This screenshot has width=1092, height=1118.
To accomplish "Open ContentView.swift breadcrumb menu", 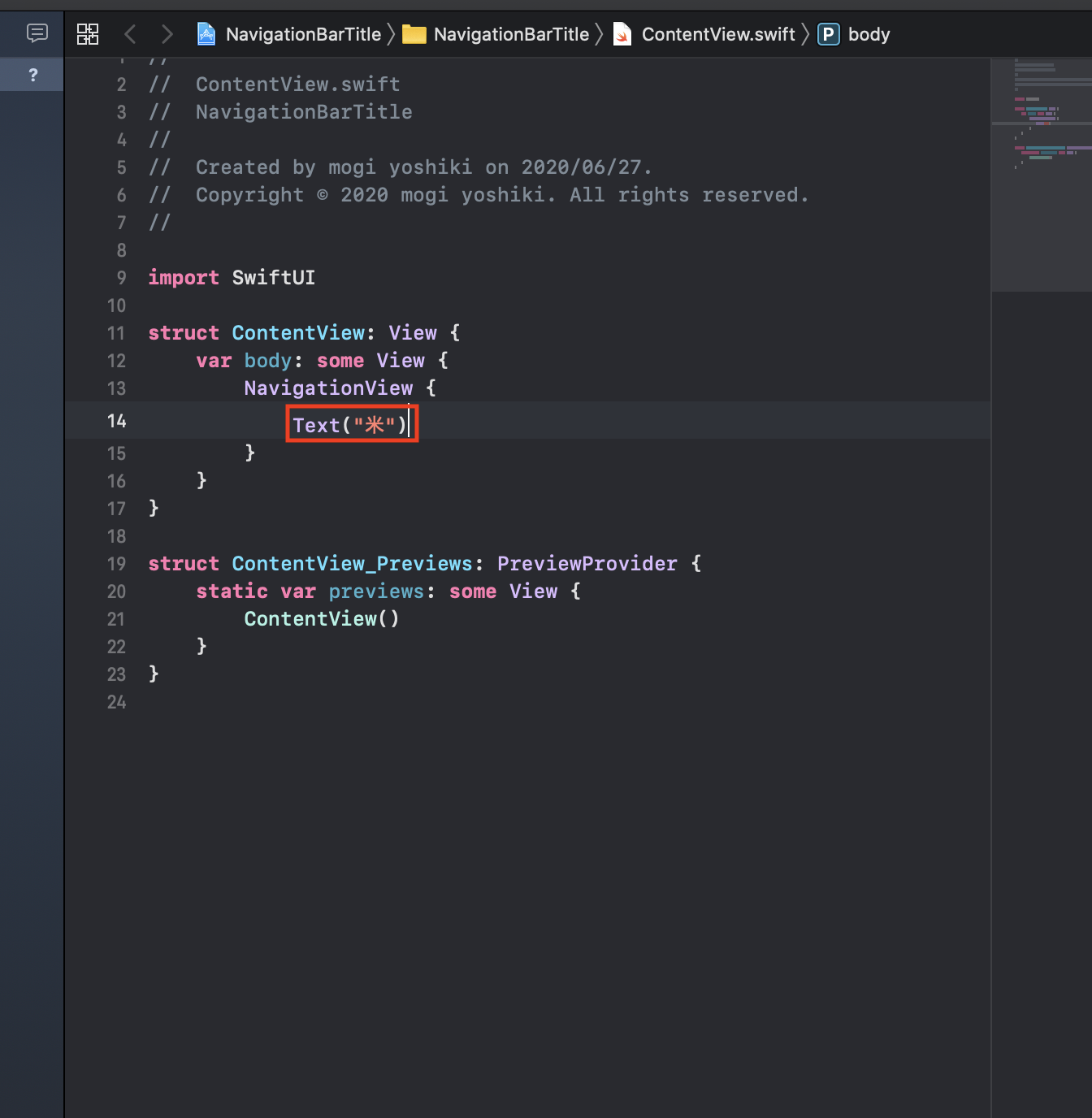I will (718, 34).
